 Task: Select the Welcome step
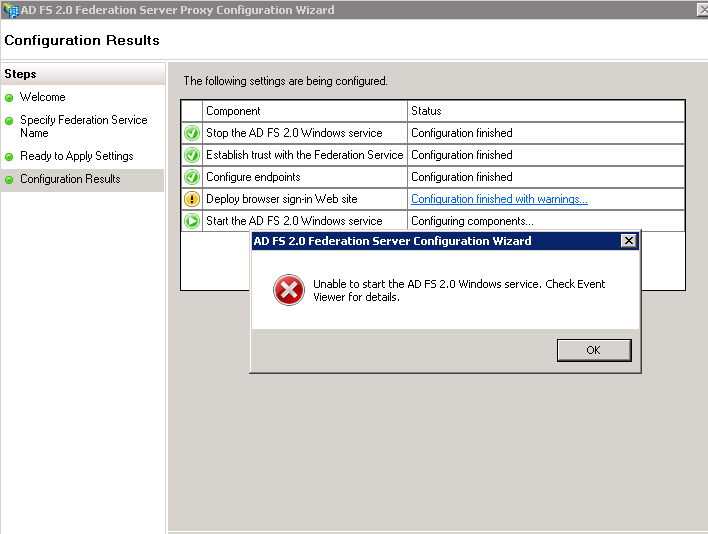[x=42, y=97]
